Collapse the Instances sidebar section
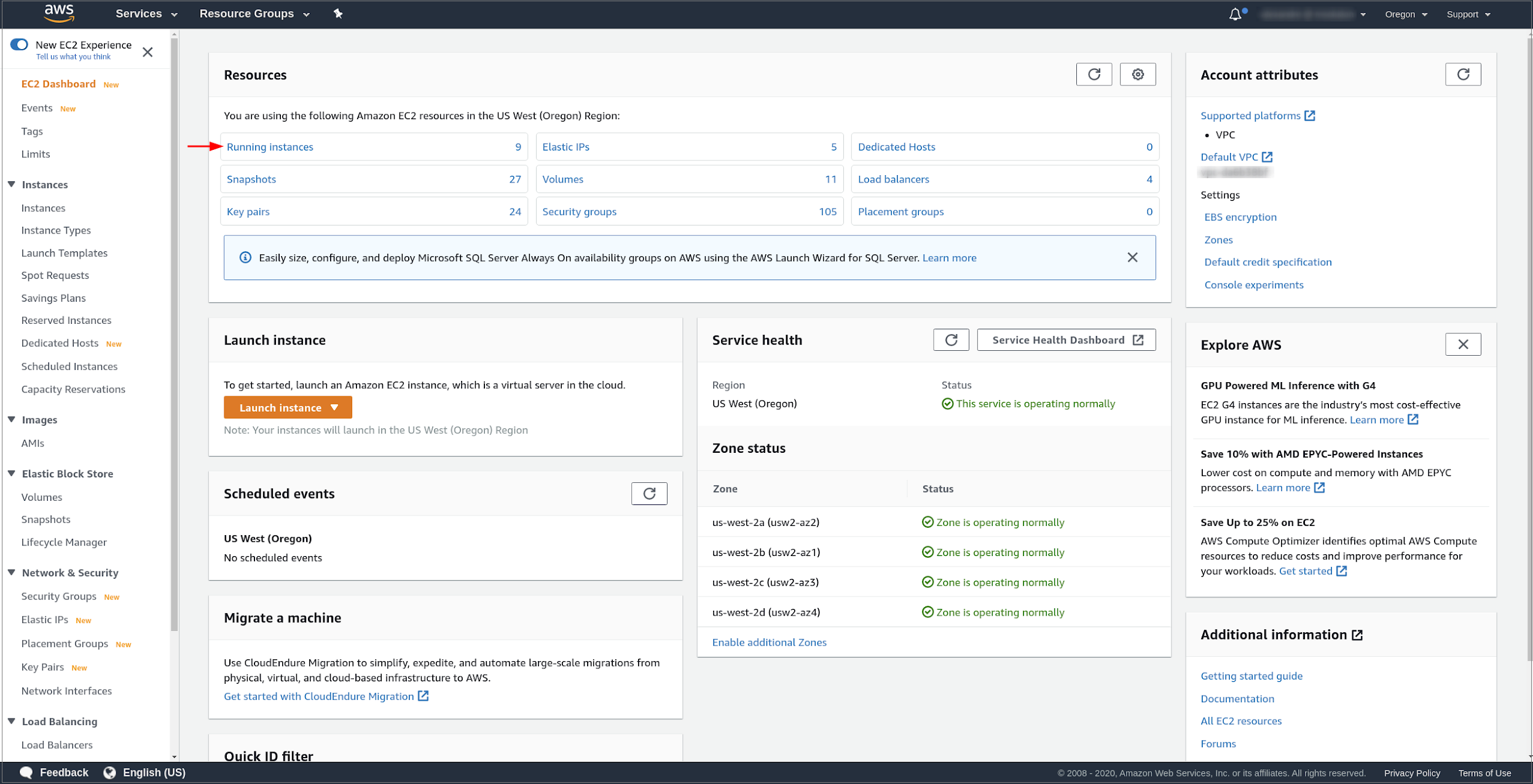Screen dimensions: 1533x784 coord(12,184)
